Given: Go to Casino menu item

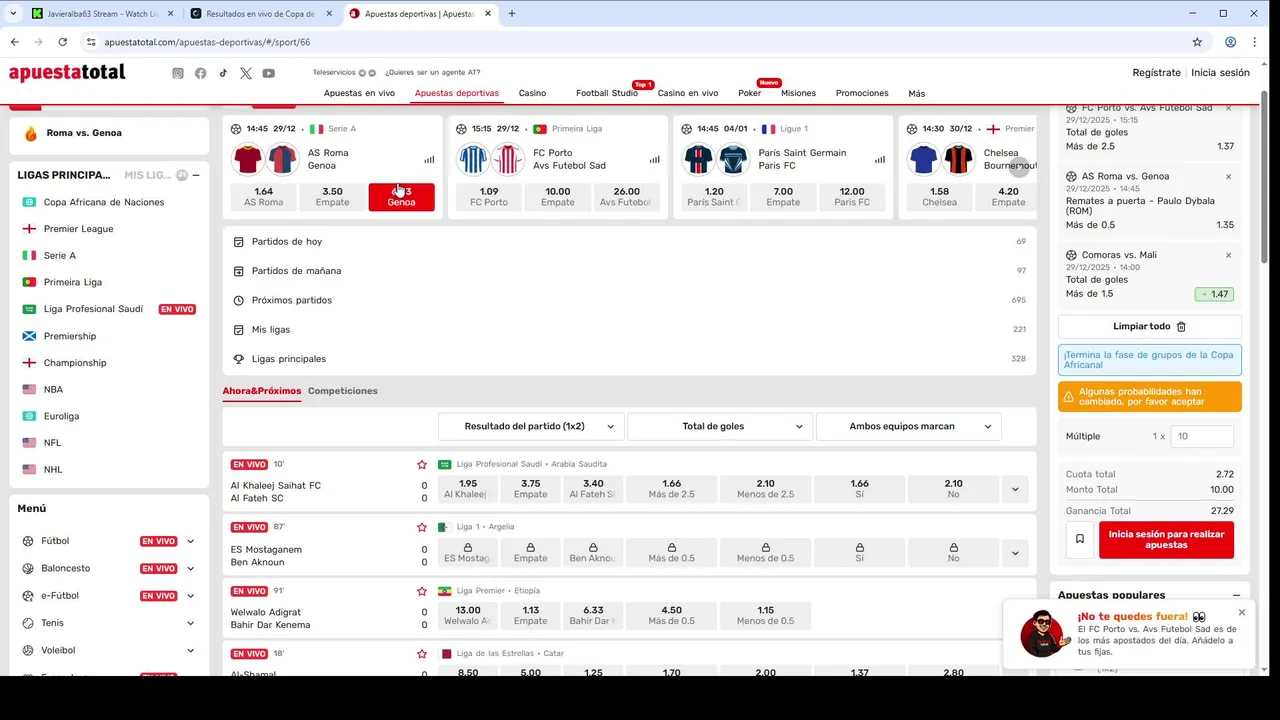Looking at the screenshot, I should click(532, 93).
